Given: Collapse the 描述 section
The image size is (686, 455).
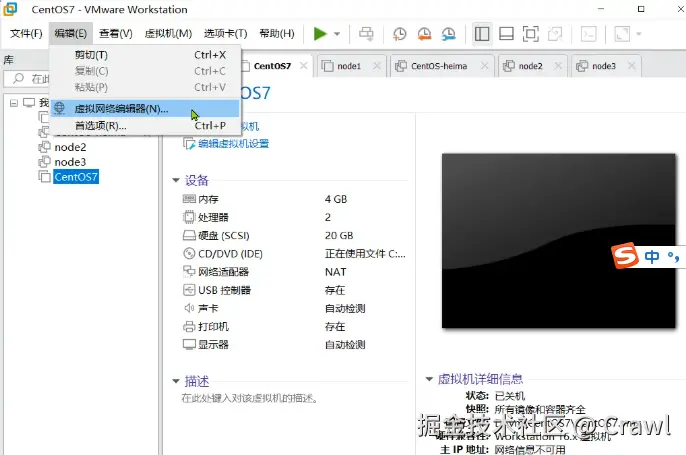Looking at the screenshot, I should tap(176, 381).
